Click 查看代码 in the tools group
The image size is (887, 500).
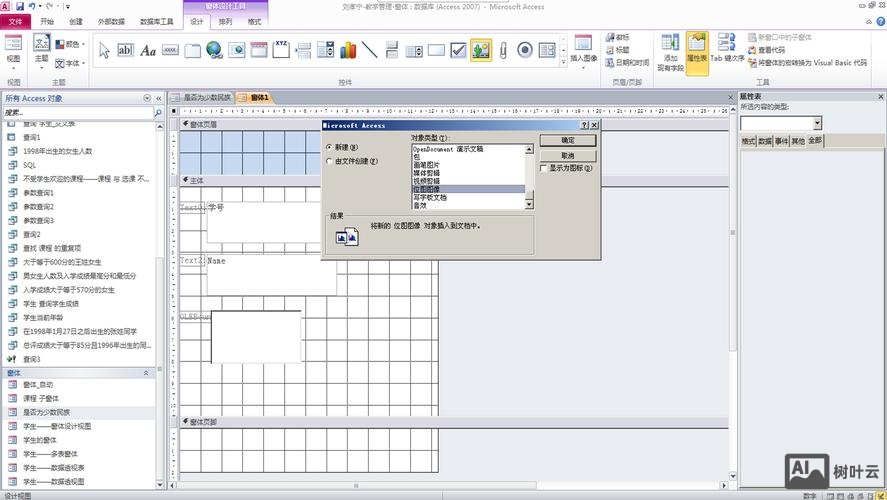766,50
